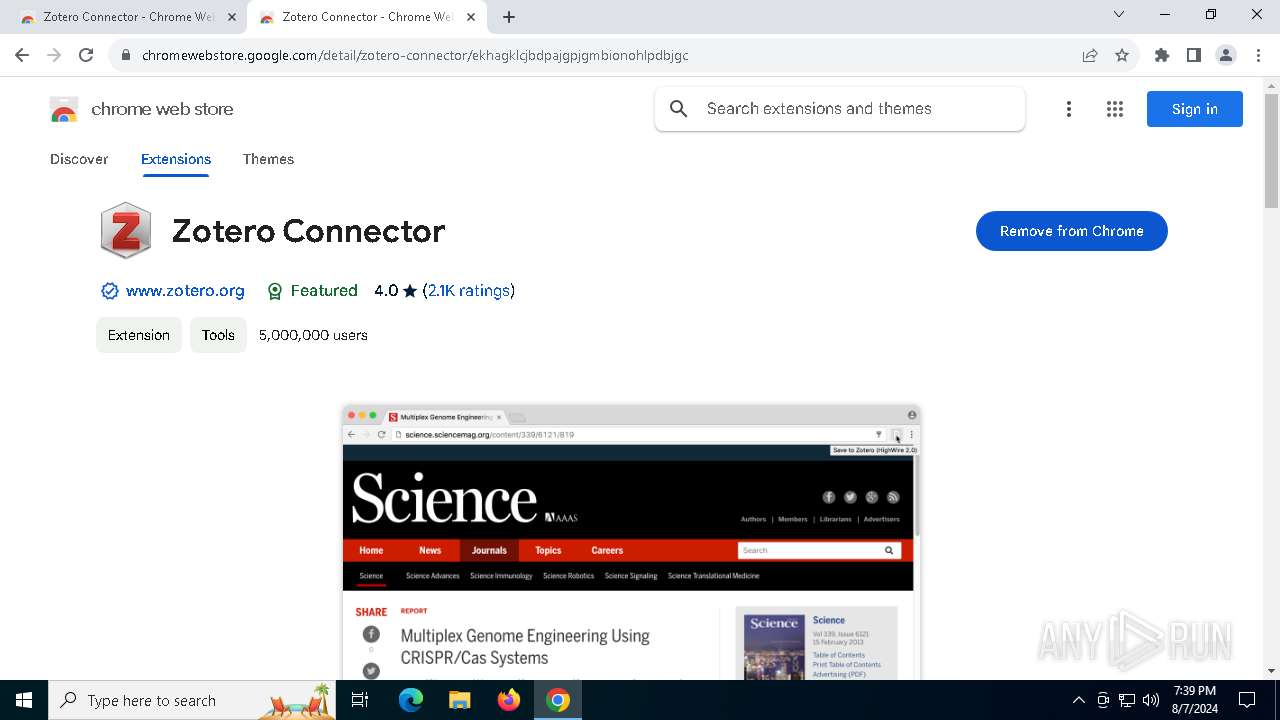Click the Featured badge icon
Image resolution: width=1280 pixels, height=720 pixels.
click(275, 291)
